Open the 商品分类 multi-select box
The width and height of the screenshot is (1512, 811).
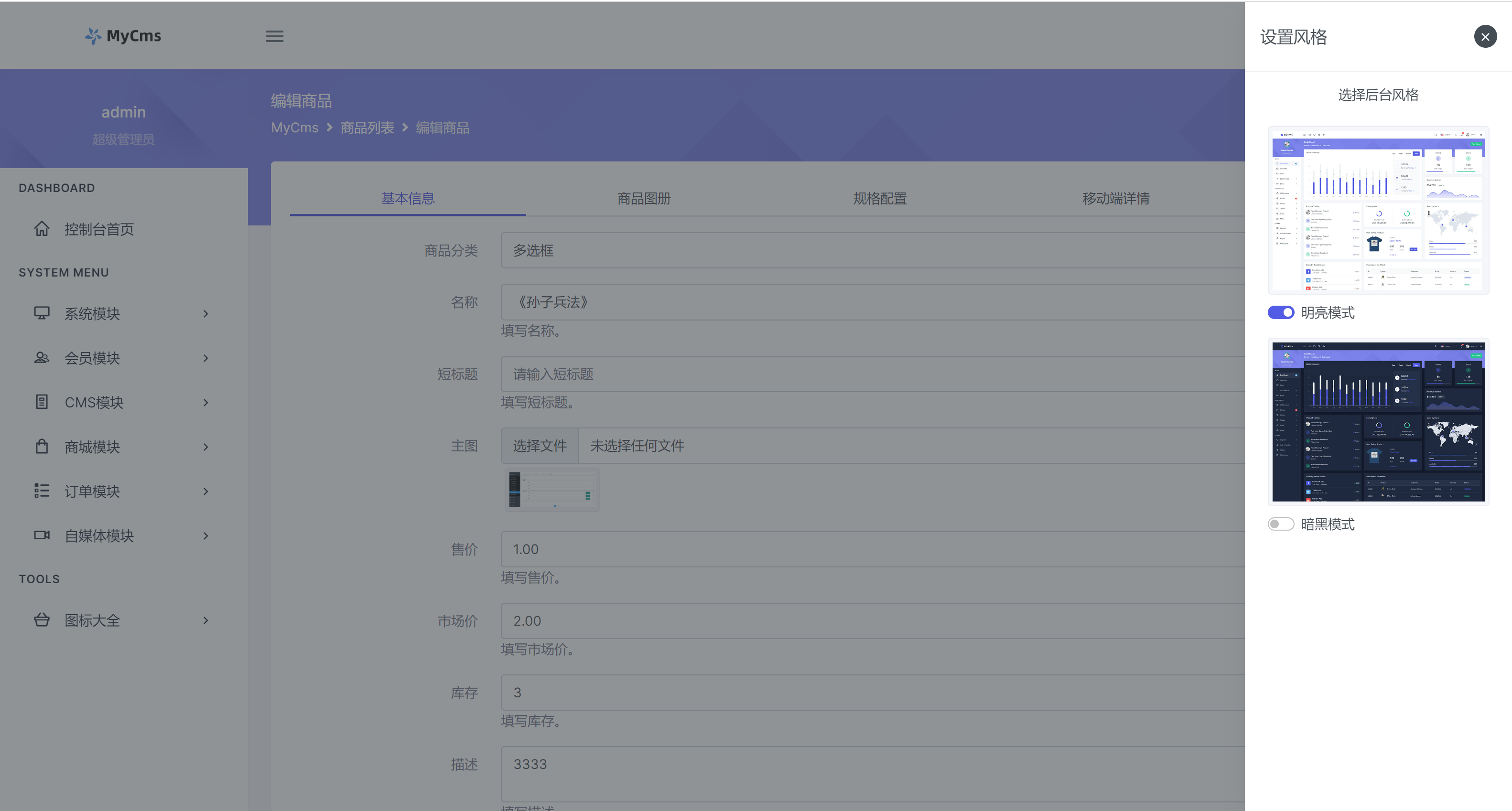tap(872, 250)
